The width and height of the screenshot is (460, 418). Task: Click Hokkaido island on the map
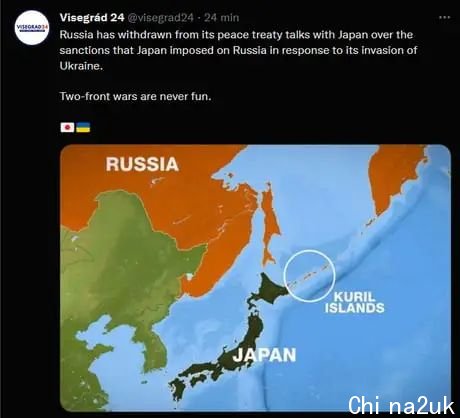click(x=272, y=289)
